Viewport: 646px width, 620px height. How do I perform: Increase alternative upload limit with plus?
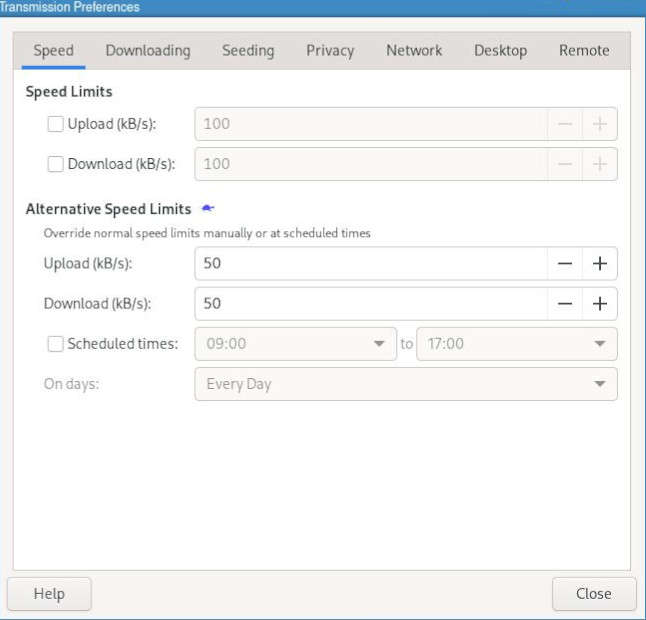point(600,264)
